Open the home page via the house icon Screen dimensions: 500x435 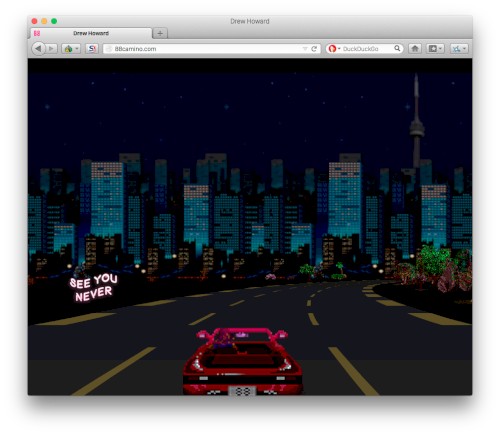click(x=415, y=49)
